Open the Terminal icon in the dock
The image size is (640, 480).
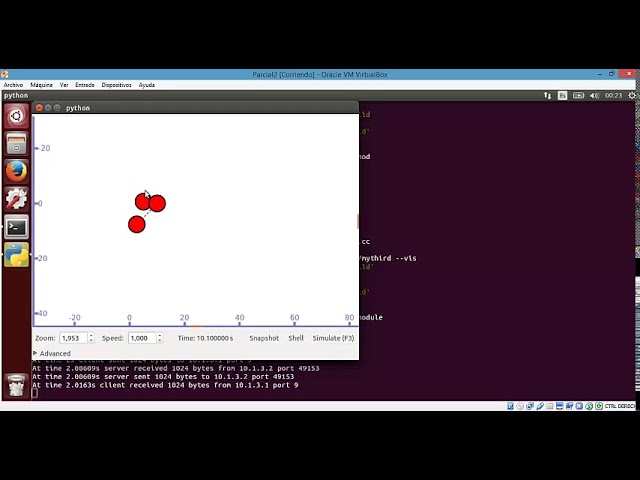pos(16,227)
